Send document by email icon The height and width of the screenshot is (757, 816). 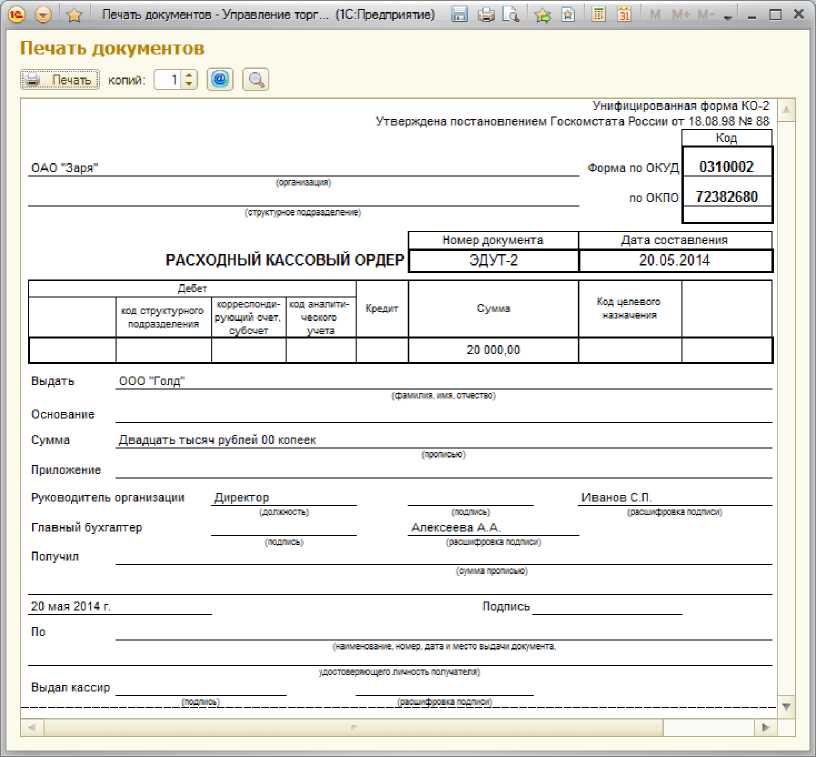[x=219, y=80]
